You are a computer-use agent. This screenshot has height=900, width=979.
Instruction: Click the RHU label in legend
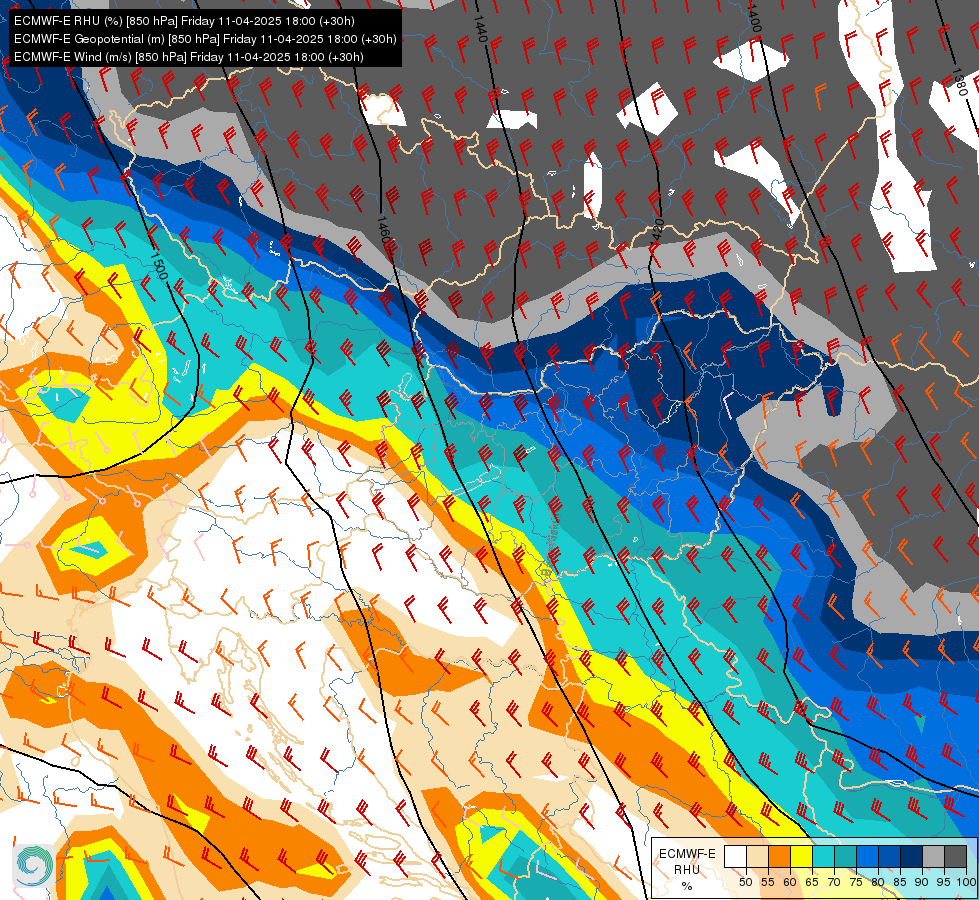(x=687, y=870)
